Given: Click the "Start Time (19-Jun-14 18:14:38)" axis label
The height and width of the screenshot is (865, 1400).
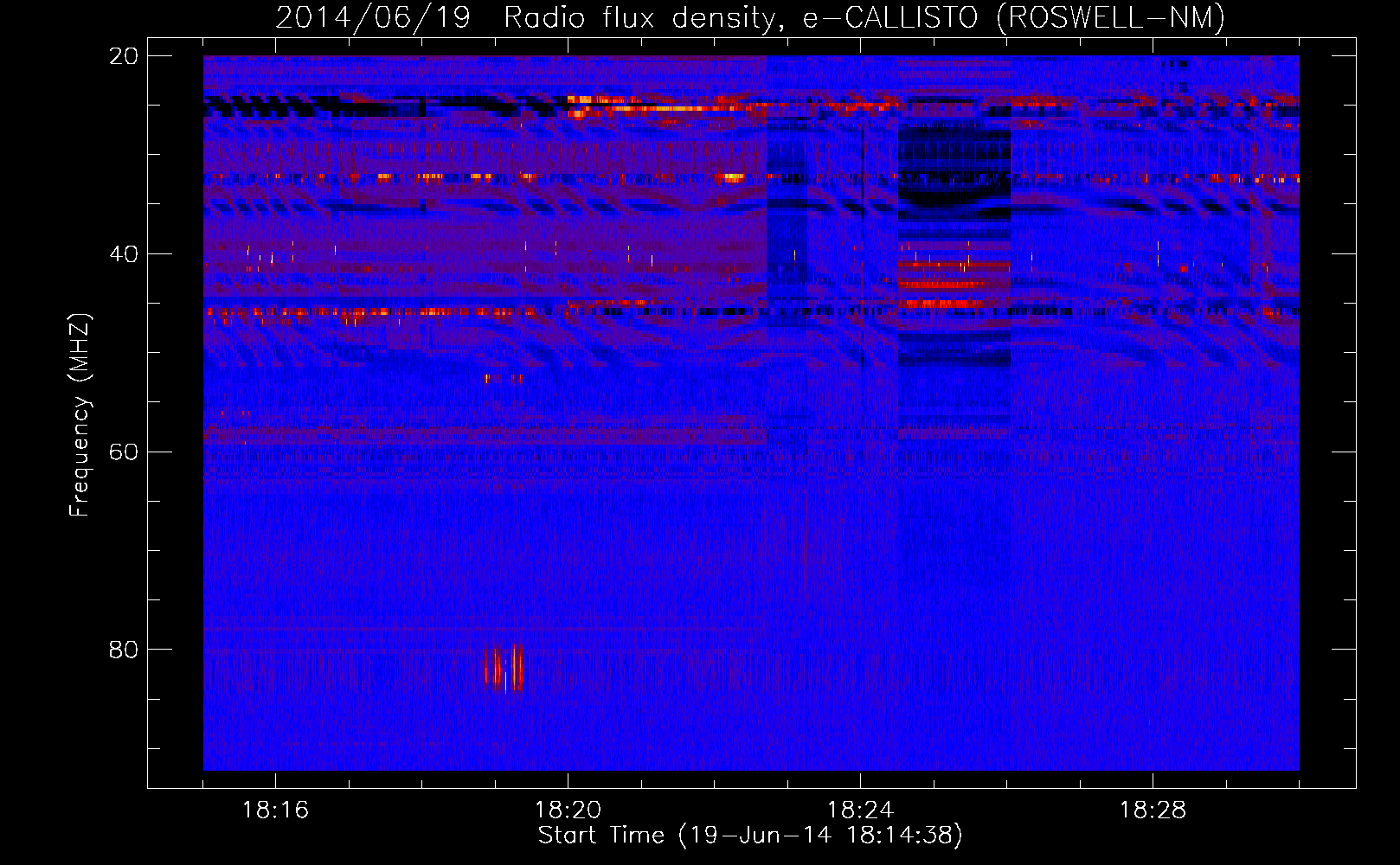Looking at the screenshot, I should coord(749,836).
